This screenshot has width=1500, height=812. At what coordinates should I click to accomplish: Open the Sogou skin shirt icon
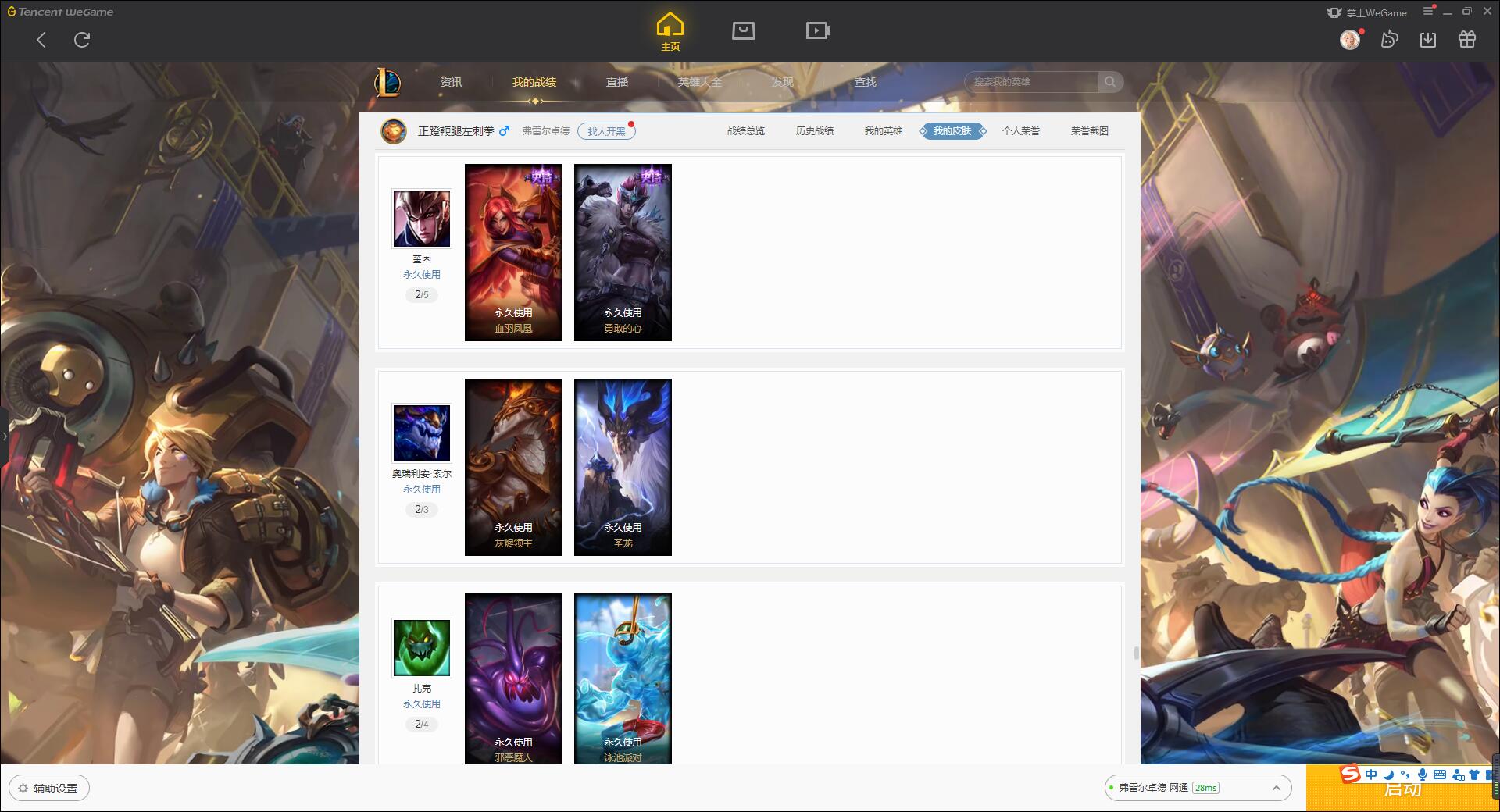click(x=1474, y=775)
